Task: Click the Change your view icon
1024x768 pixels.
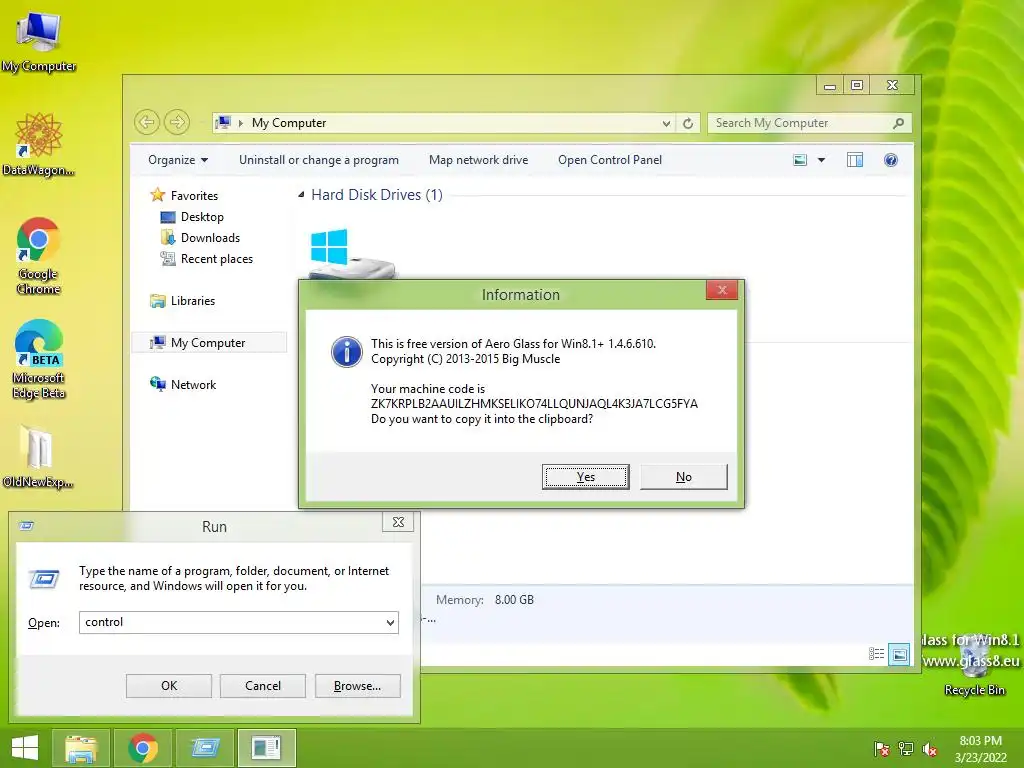Action: 800,160
